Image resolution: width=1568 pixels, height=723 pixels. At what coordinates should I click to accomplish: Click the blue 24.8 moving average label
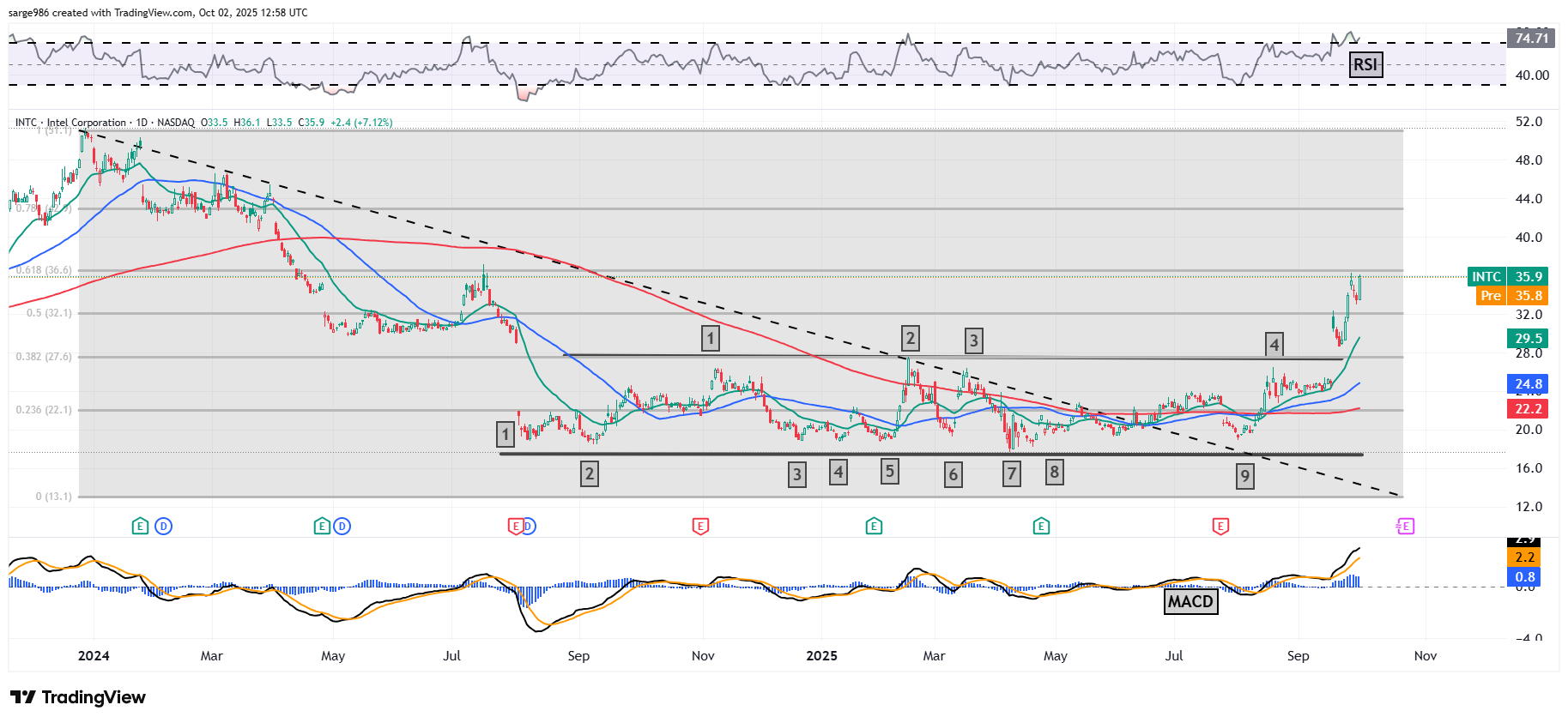point(1528,384)
